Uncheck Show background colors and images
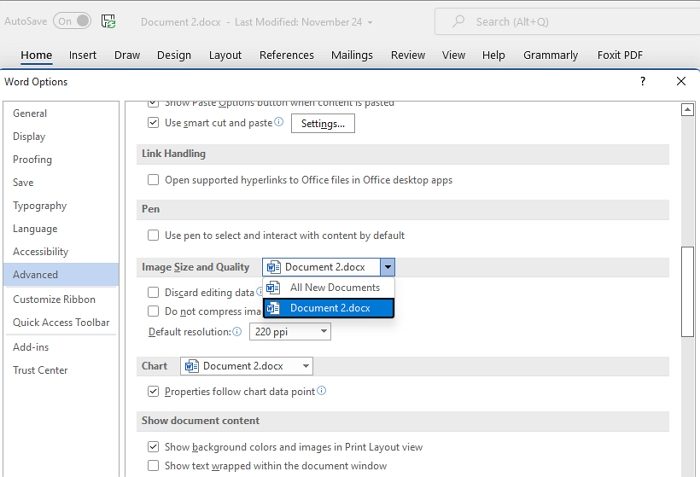This screenshot has width=700, height=477. click(x=153, y=447)
